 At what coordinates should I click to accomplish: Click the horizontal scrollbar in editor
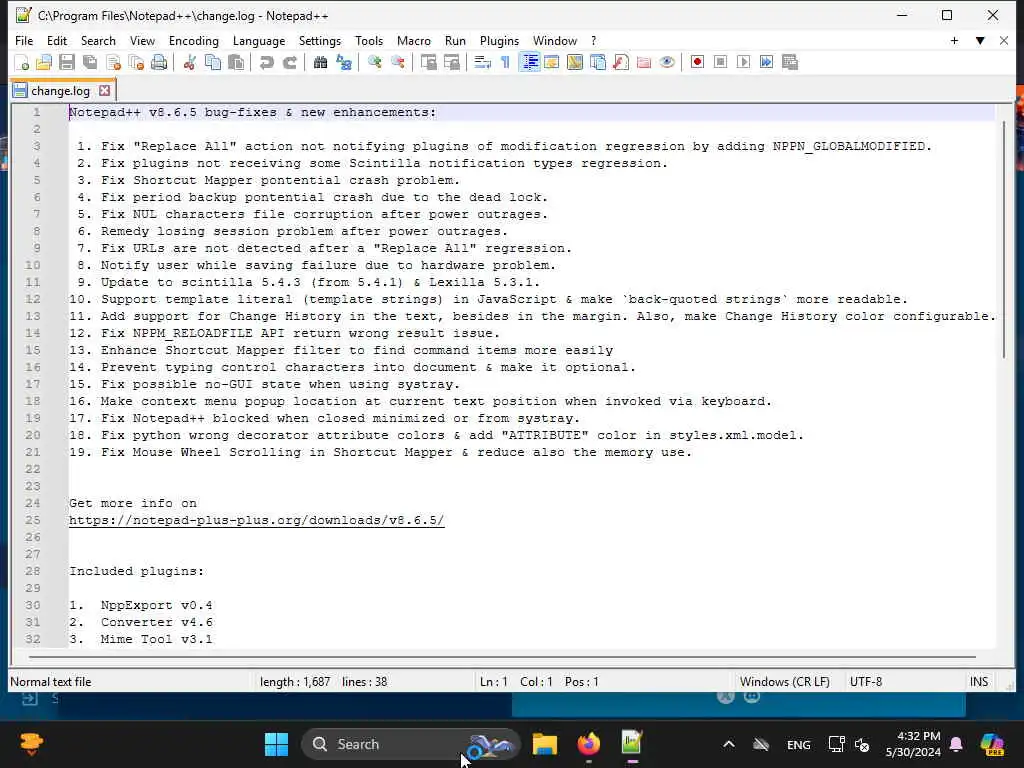coord(502,656)
